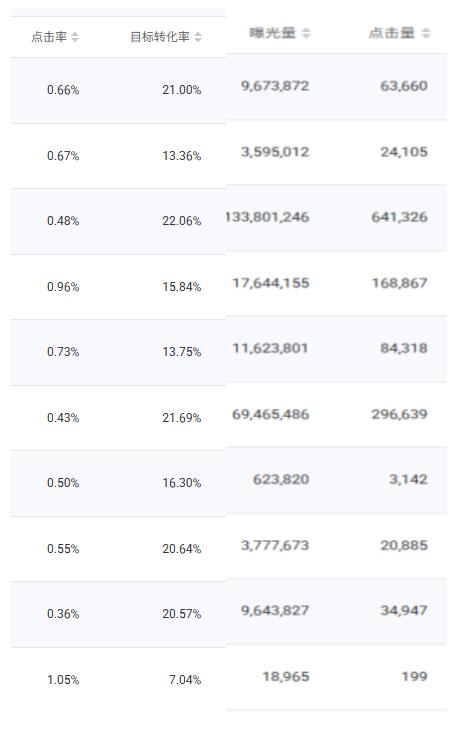454x749 pixels.
Task: Select the cell showing 13.36% conversion rate
Action: (182, 156)
